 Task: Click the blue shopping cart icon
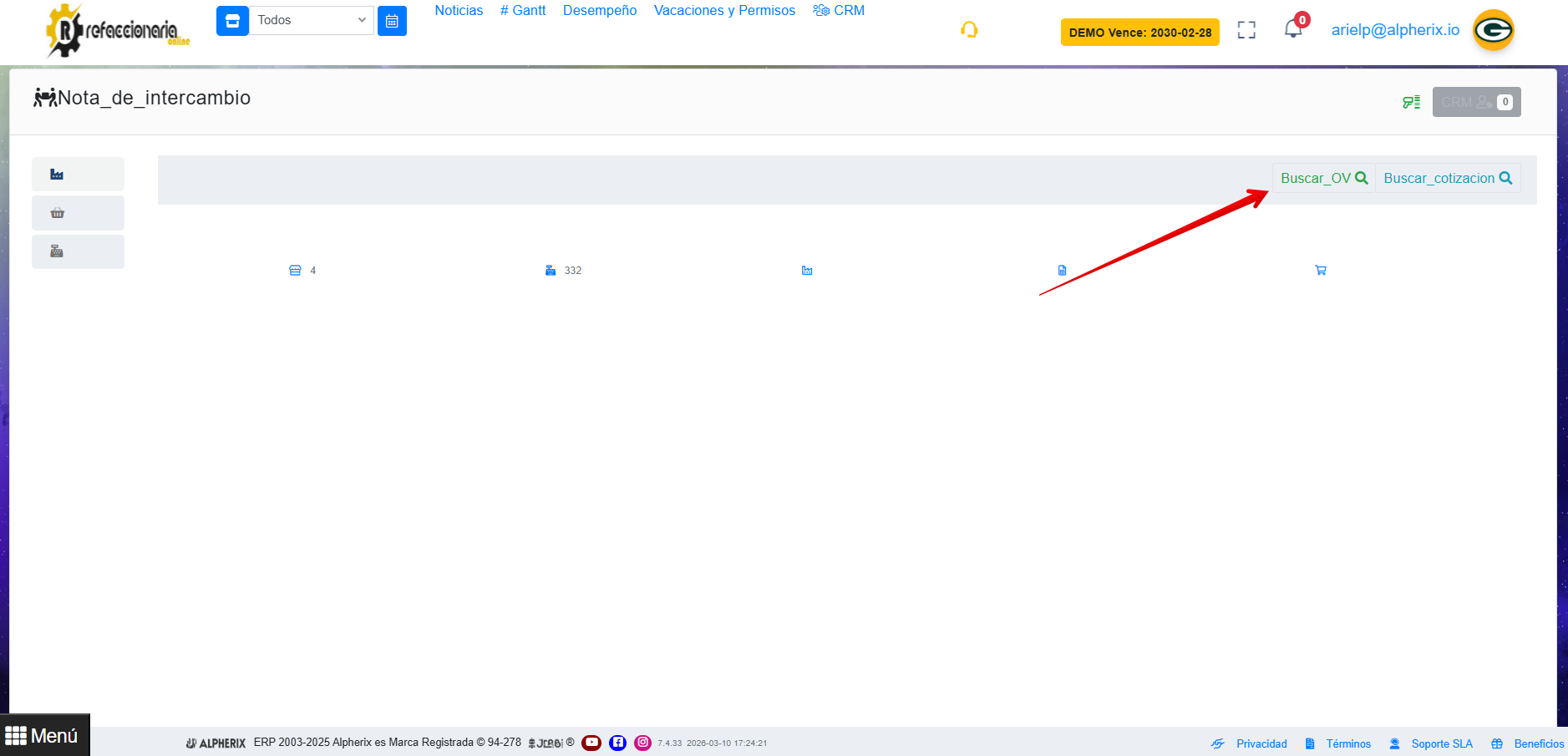1321,271
